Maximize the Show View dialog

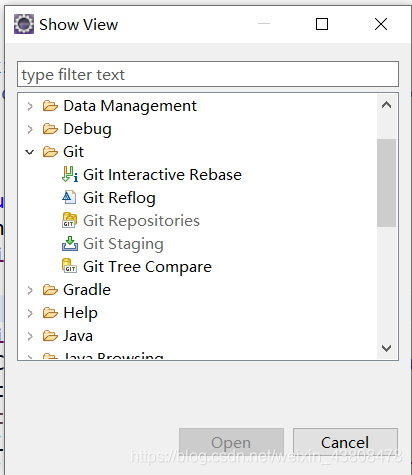[x=322, y=24]
